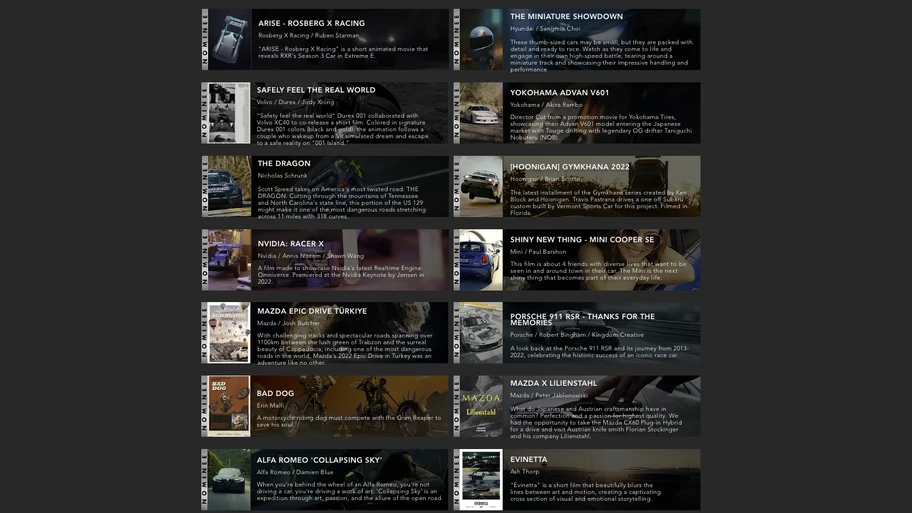
Task: Select THE MINIATURE SHOWDOWN title
Action: 567,17
